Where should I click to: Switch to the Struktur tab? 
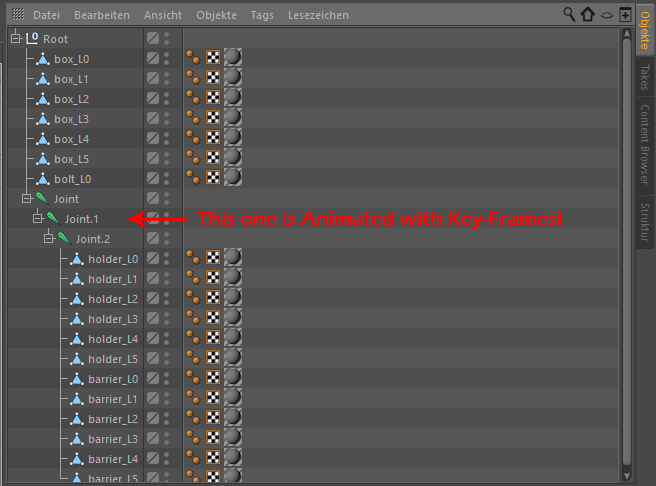coord(645,222)
